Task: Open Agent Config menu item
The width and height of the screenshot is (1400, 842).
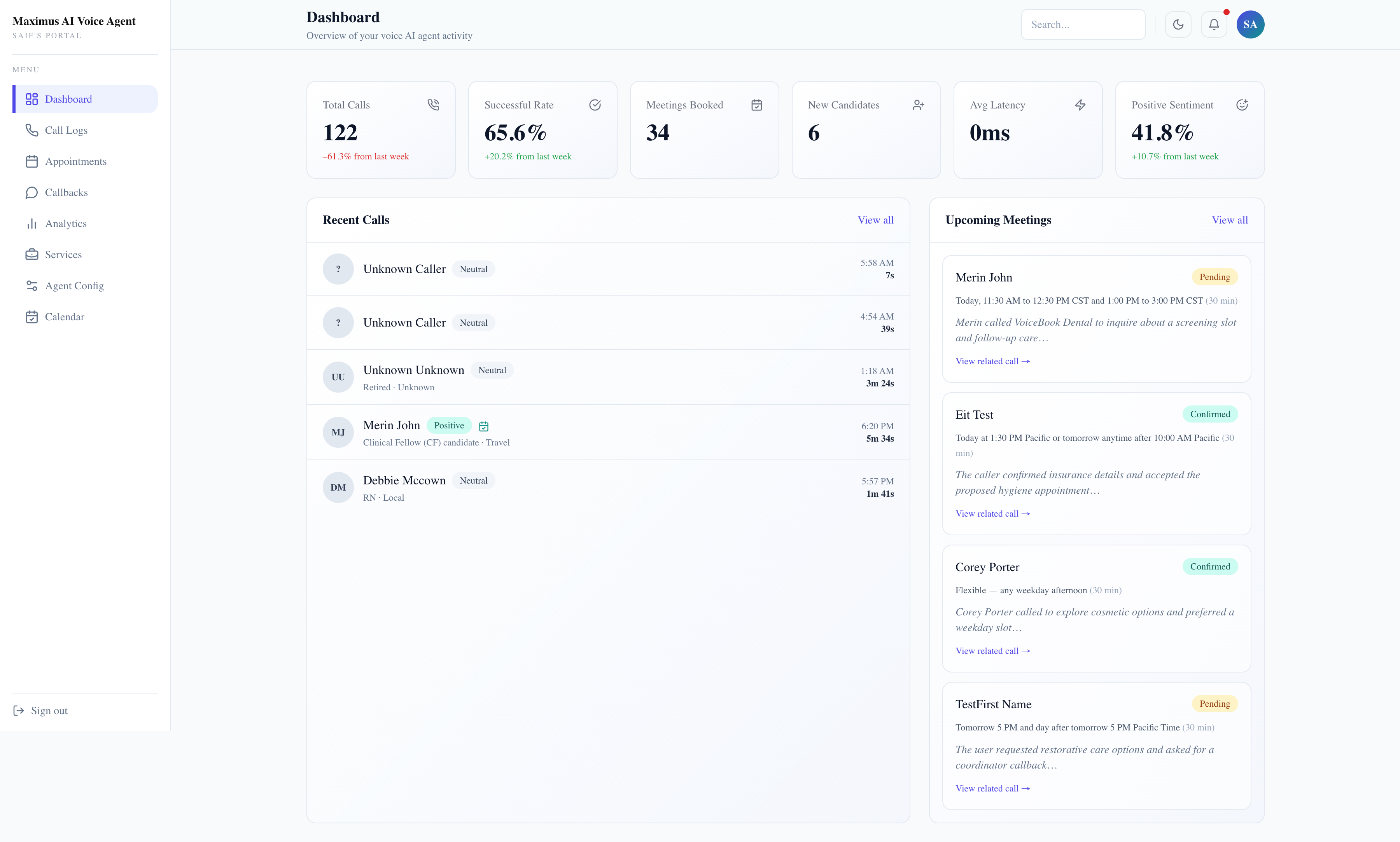Action: (x=74, y=285)
